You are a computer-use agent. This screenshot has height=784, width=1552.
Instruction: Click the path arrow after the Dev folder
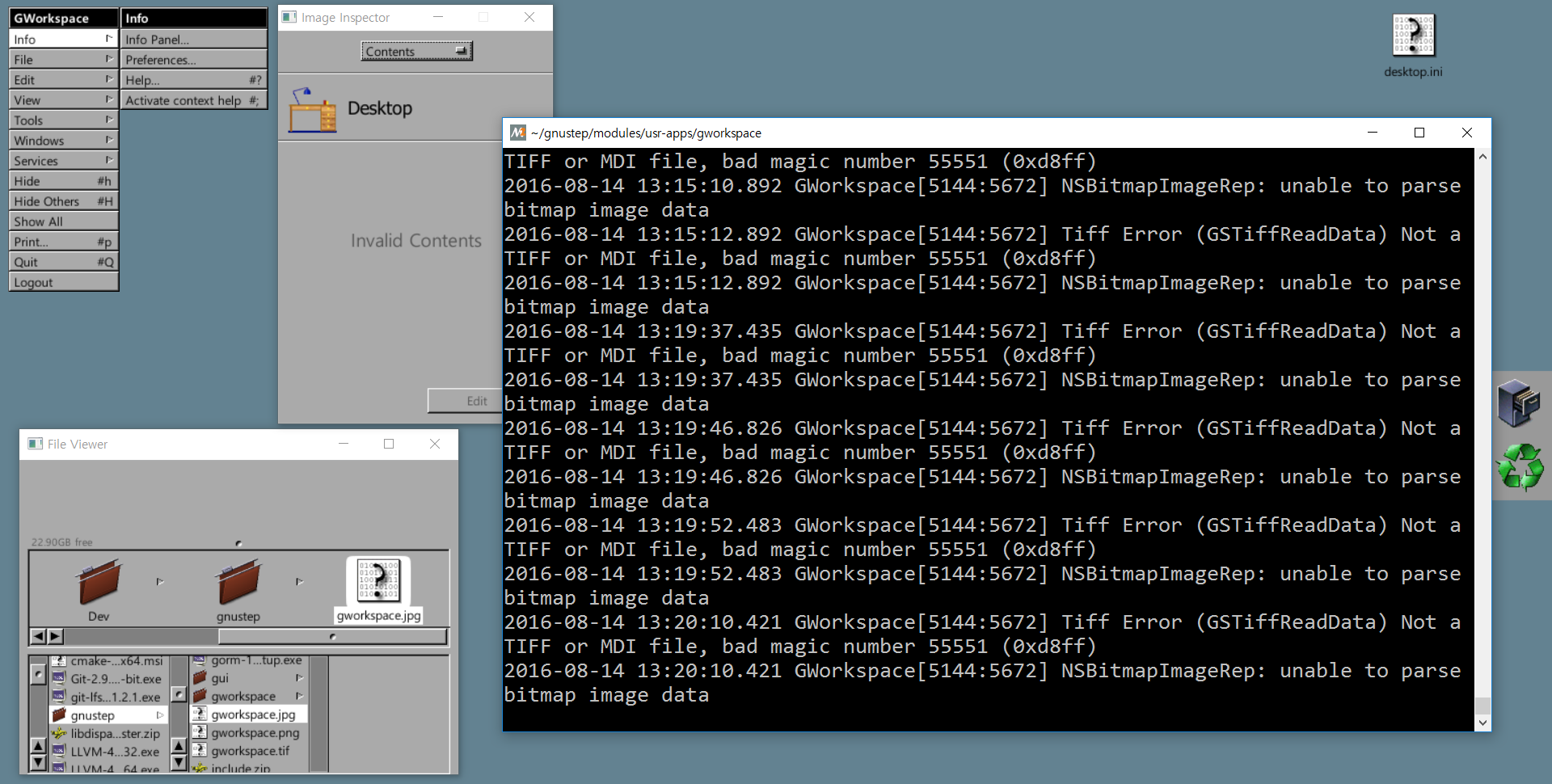pyautogui.click(x=160, y=581)
